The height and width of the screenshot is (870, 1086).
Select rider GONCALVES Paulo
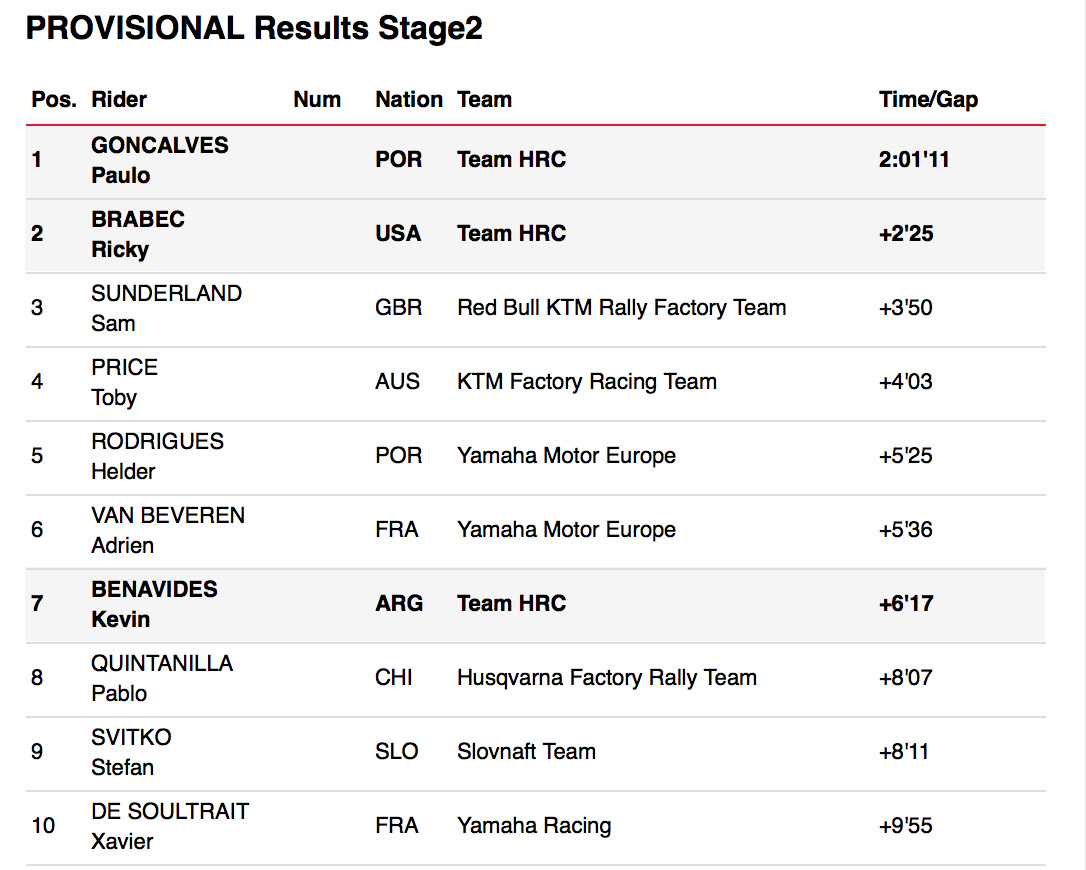pyautogui.click(x=159, y=160)
